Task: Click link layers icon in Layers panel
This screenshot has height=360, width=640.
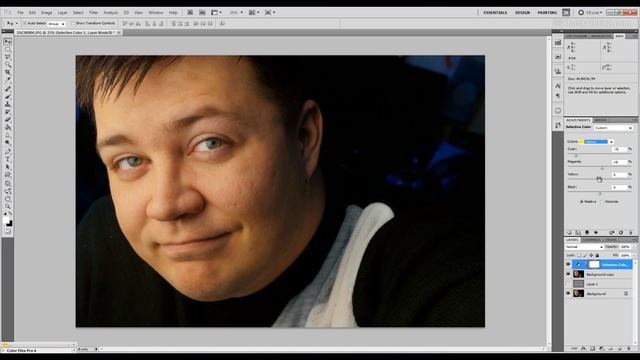Action: 574,349
